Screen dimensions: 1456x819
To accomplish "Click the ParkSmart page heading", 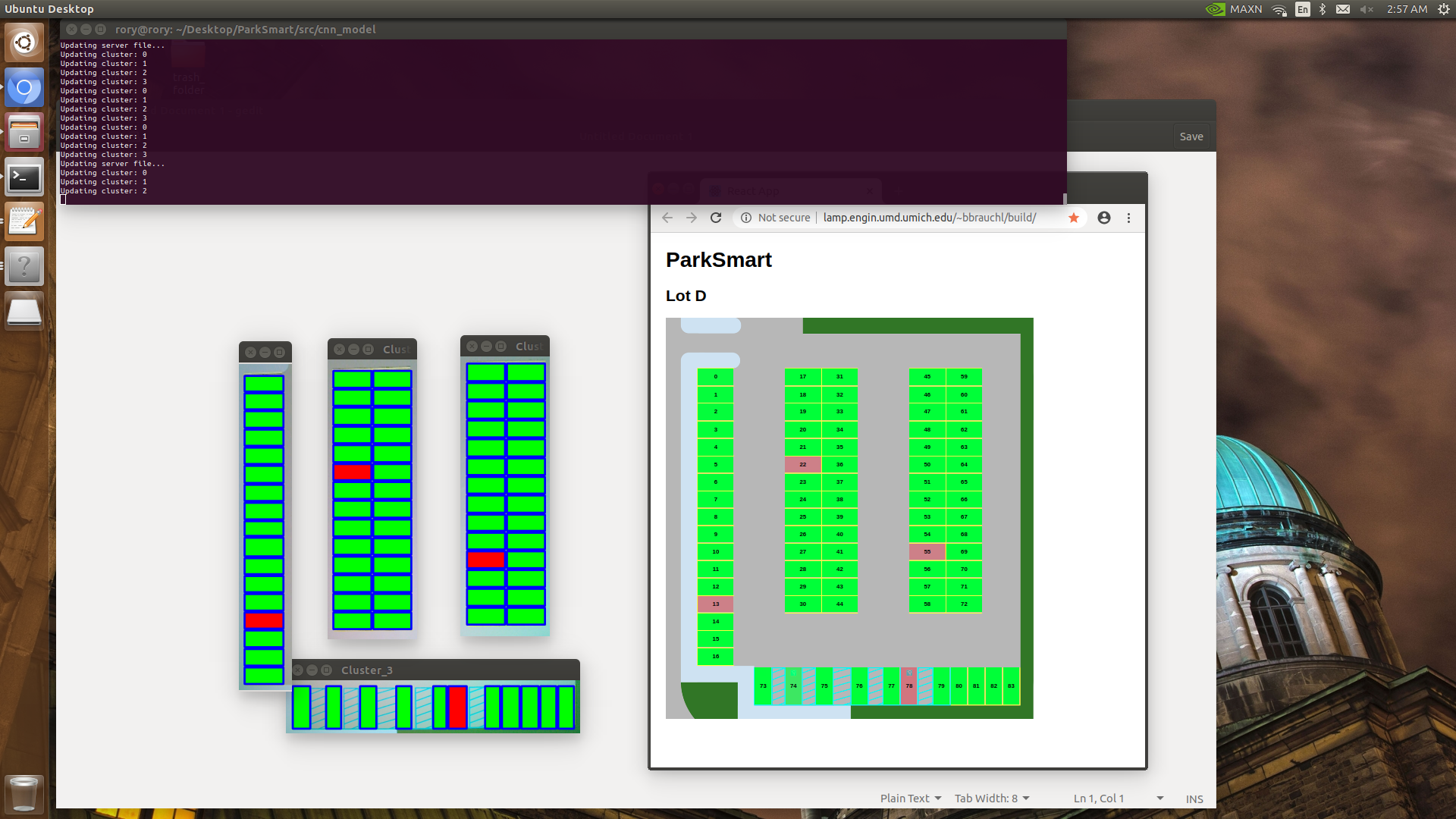I will point(718,260).
